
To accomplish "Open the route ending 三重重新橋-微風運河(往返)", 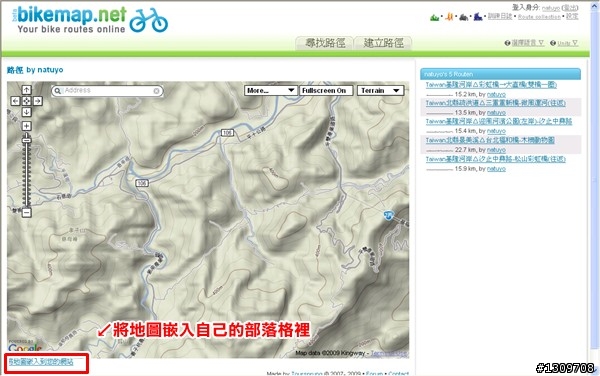I will point(496,103).
